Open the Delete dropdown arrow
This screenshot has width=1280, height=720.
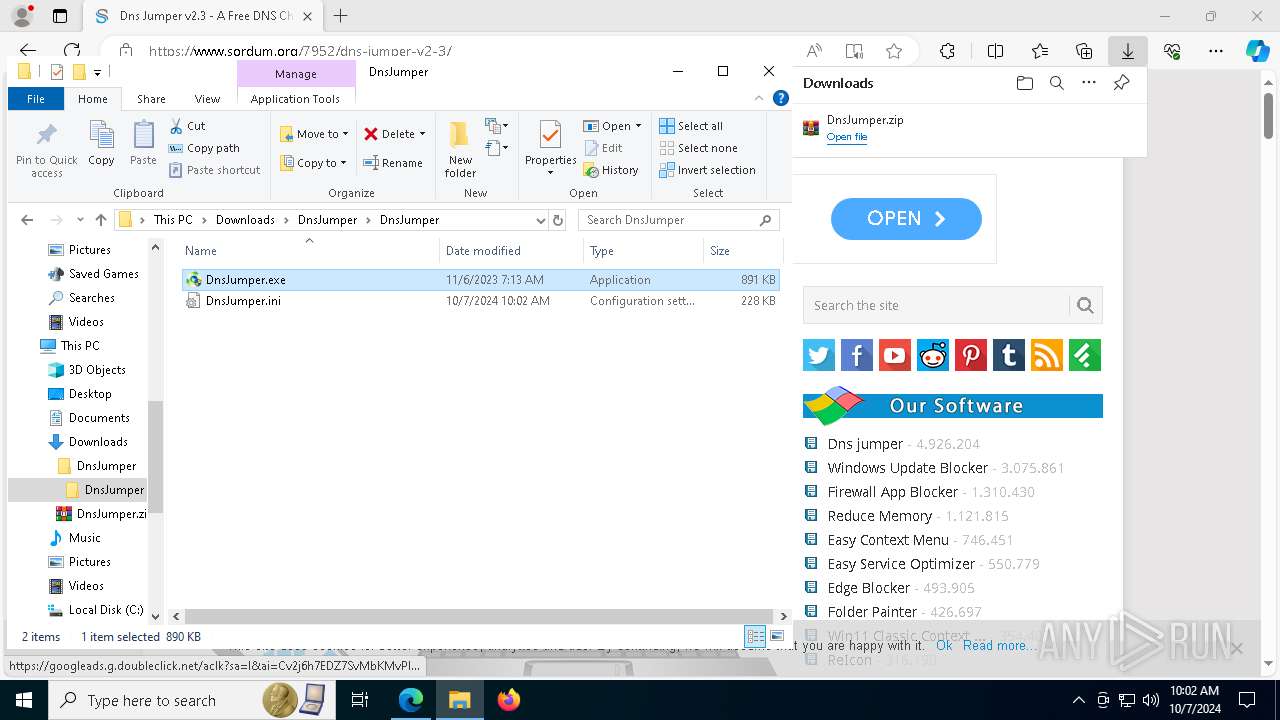tap(422, 134)
